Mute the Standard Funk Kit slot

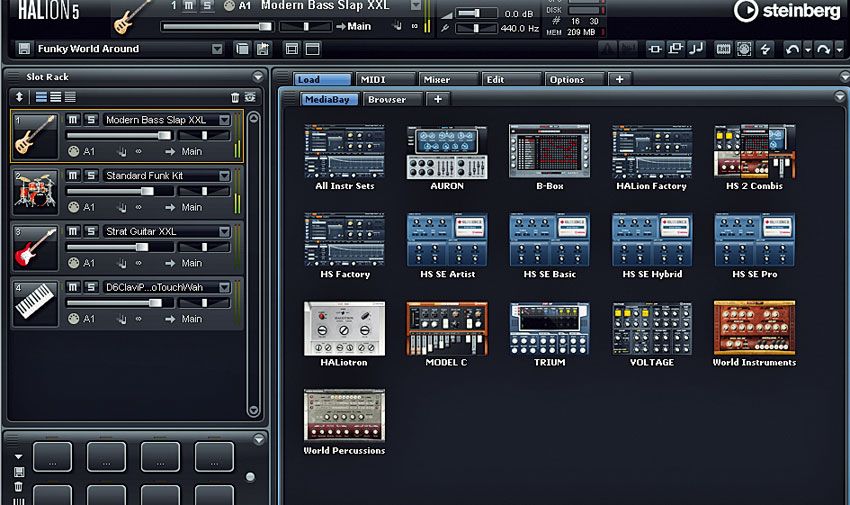coord(73,175)
